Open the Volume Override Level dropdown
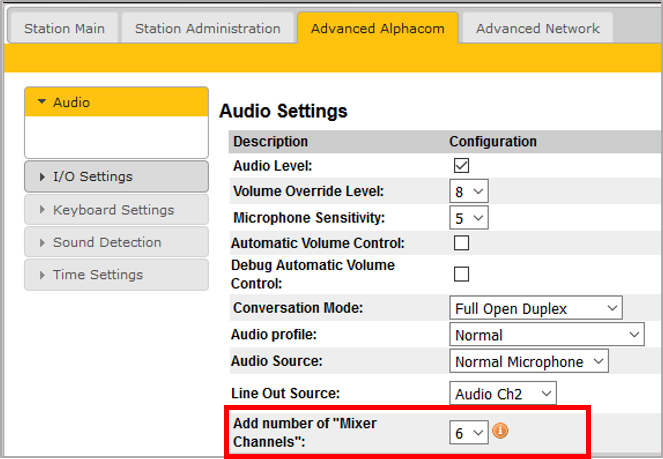Screen dimensions: 663x459 tap(468, 191)
